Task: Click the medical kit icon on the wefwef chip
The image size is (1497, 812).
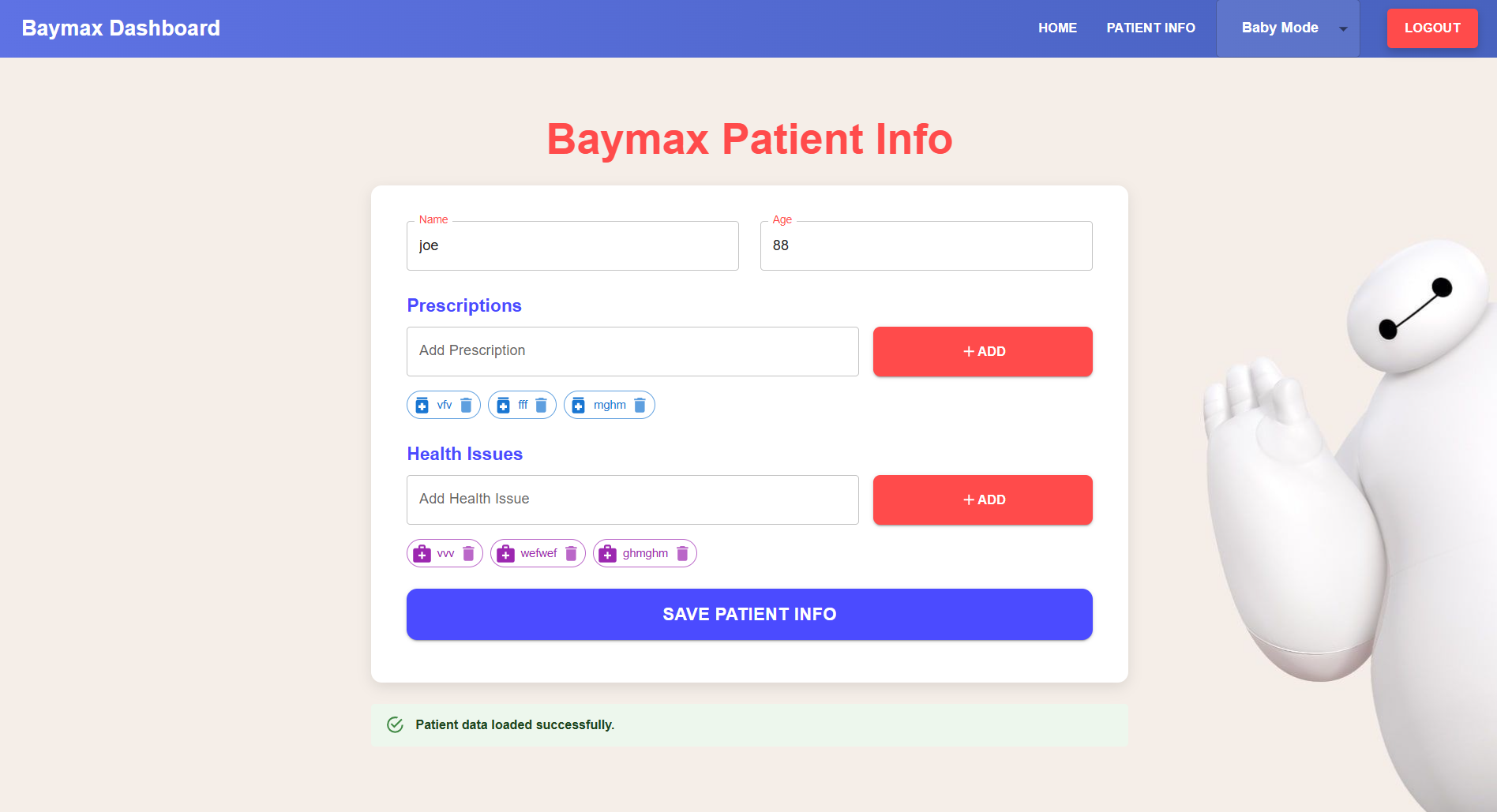Action: (x=506, y=553)
